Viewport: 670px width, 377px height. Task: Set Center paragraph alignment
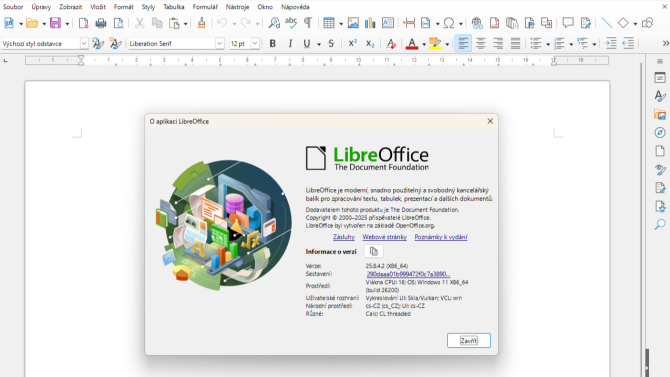481,44
